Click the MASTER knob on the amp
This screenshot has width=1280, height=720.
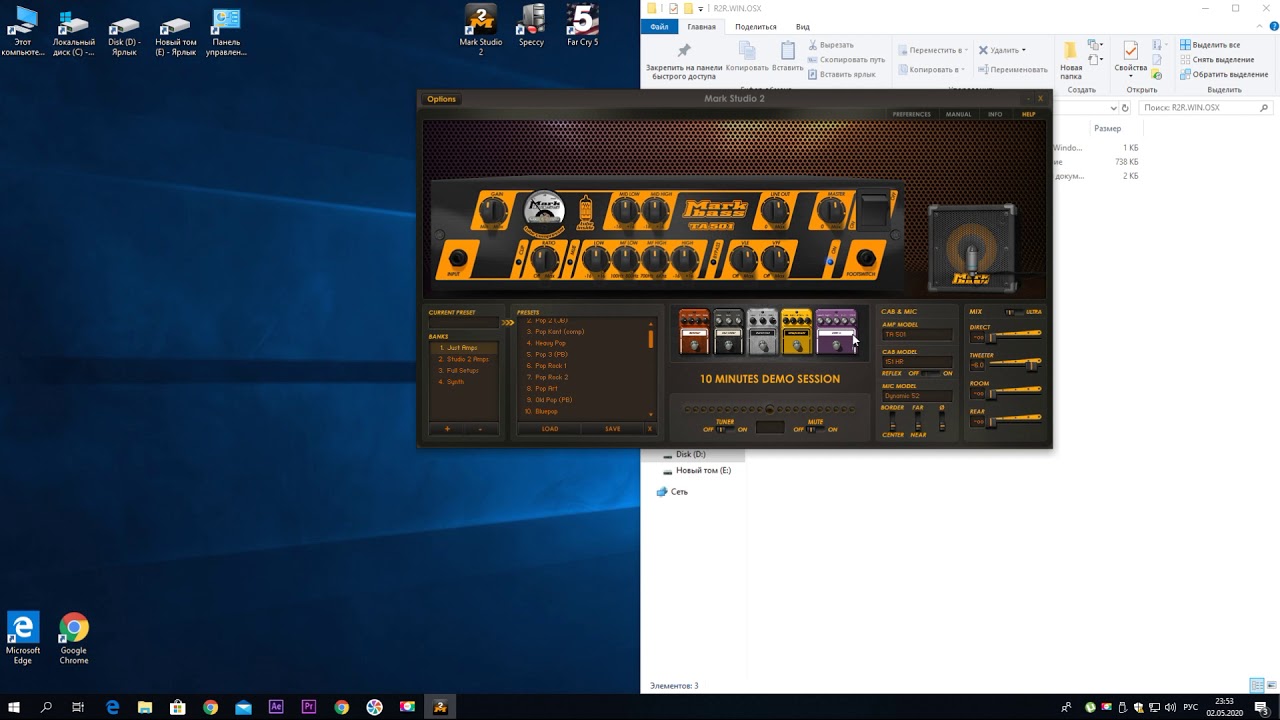pyautogui.click(x=831, y=211)
